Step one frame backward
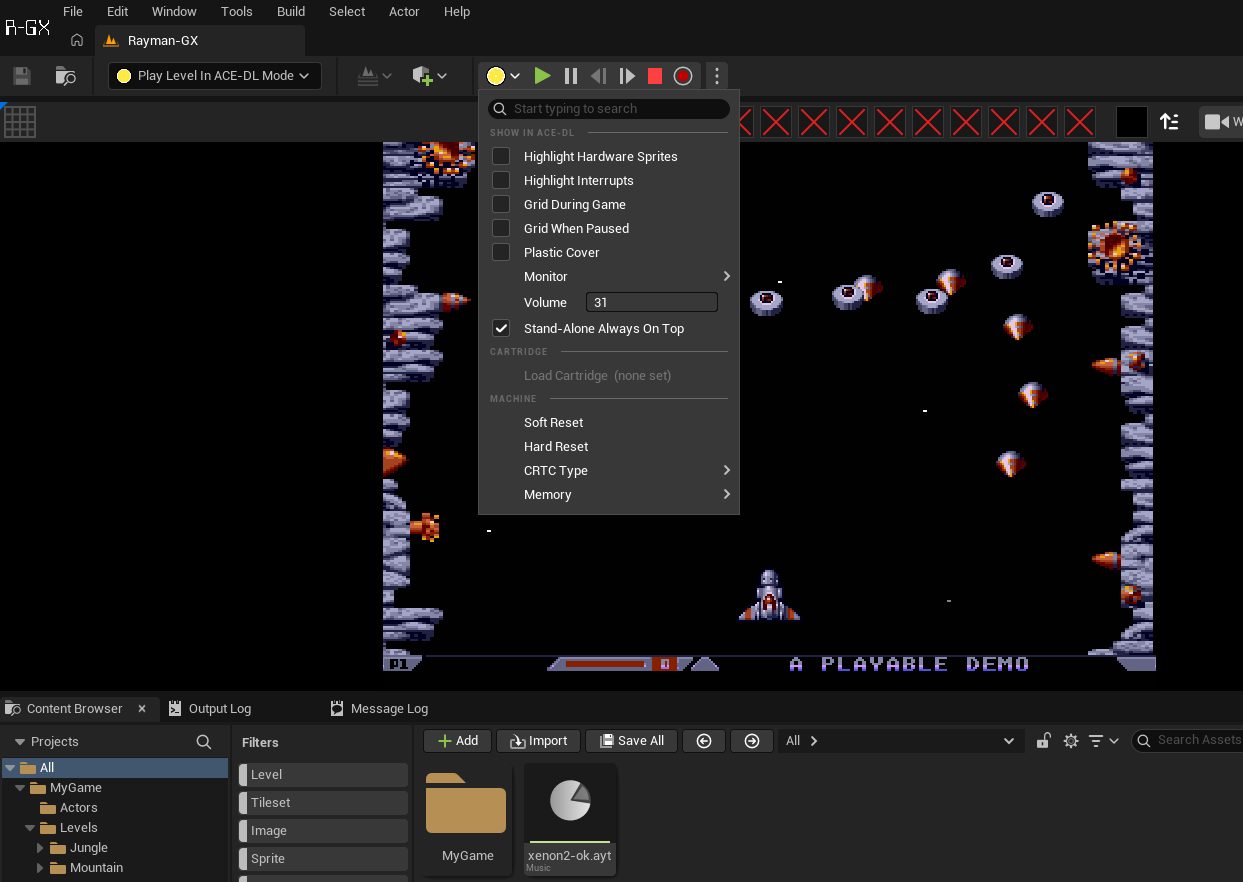Viewport: 1243px width, 882px height. coord(599,76)
